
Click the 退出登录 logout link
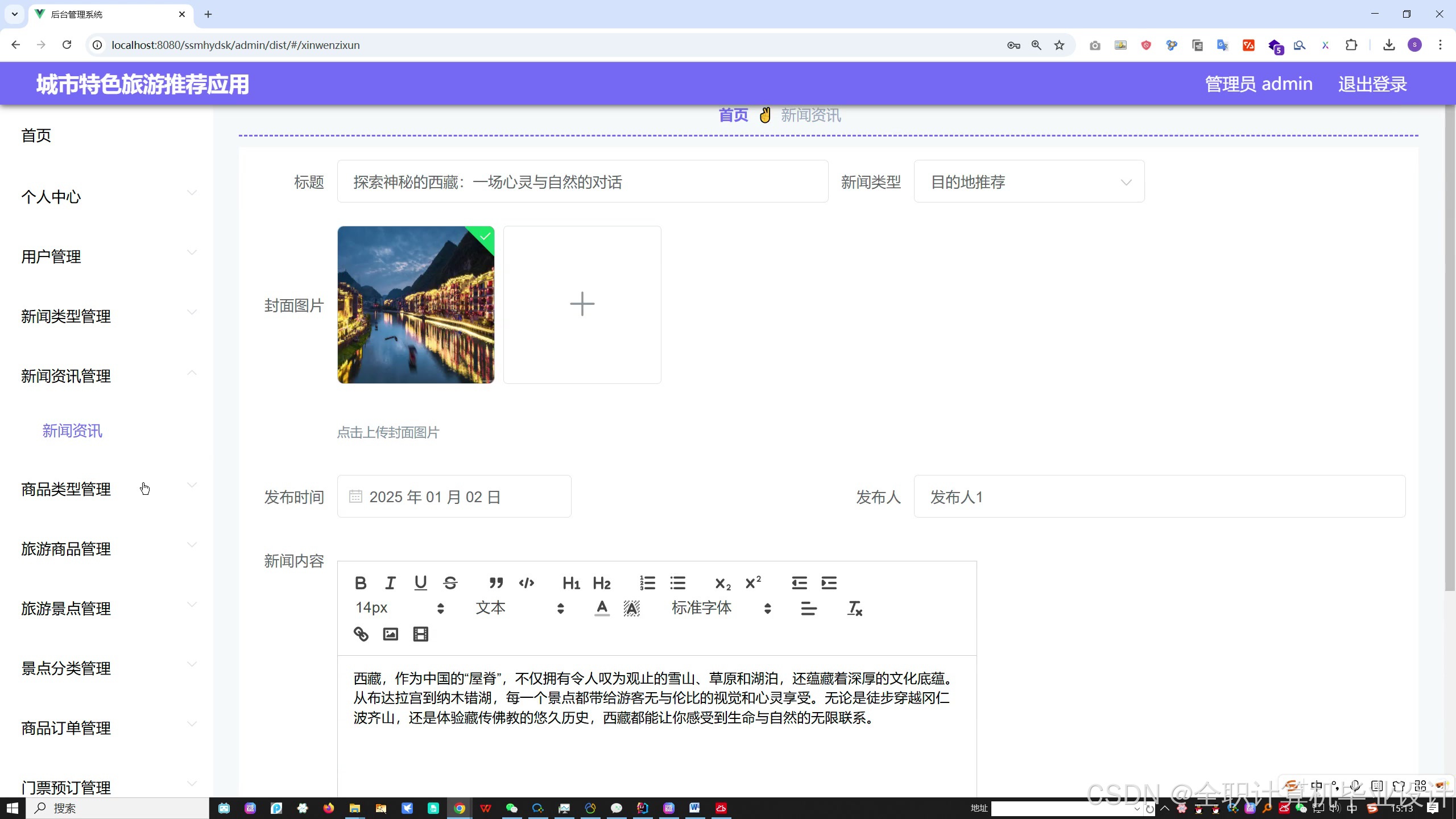[1372, 84]
